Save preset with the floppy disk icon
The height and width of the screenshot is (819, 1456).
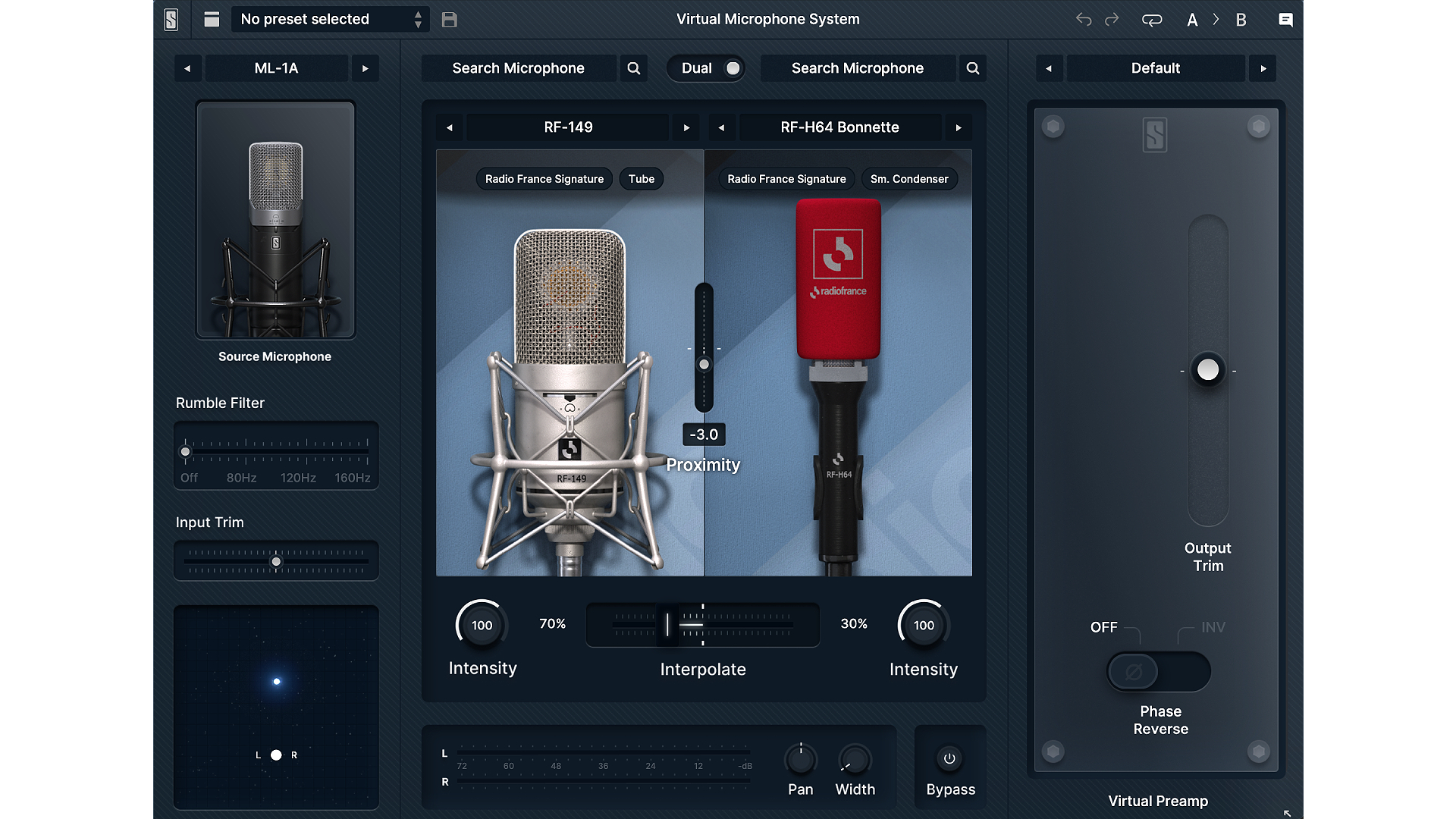pyautogui.click(x=450, y=20)
